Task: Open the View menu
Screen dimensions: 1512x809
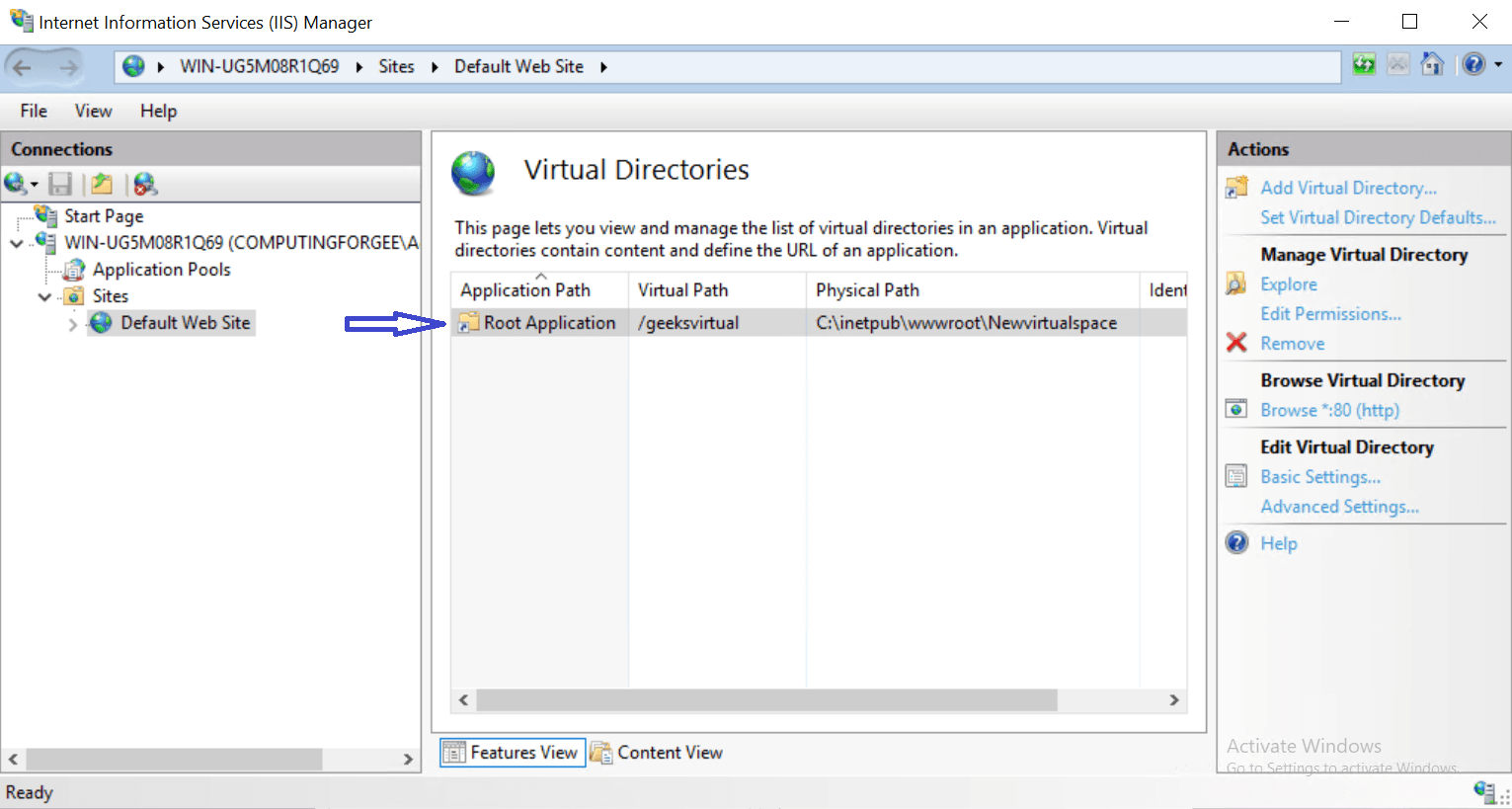Action: [x=92, y=111]
